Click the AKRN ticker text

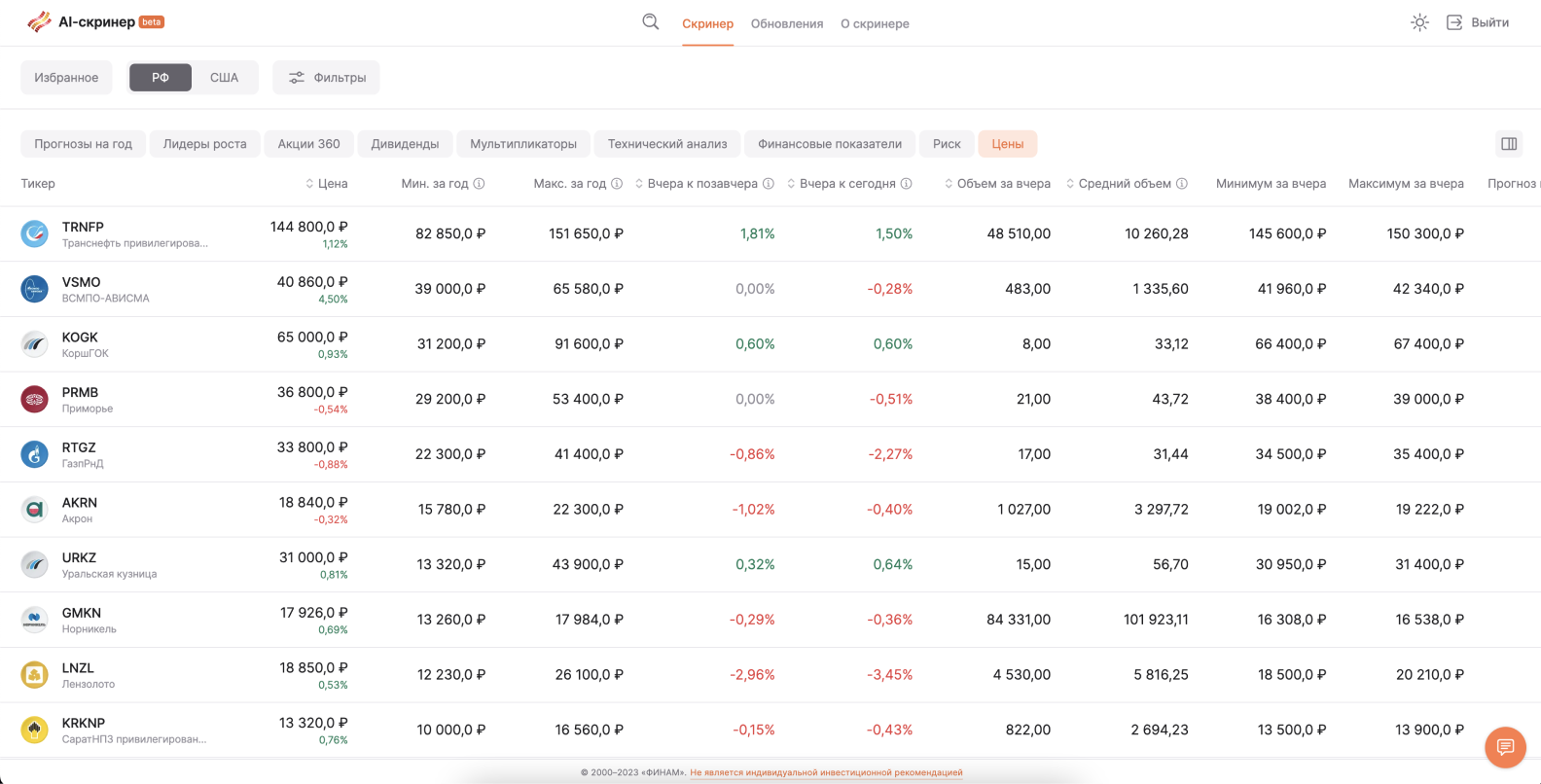80,503
